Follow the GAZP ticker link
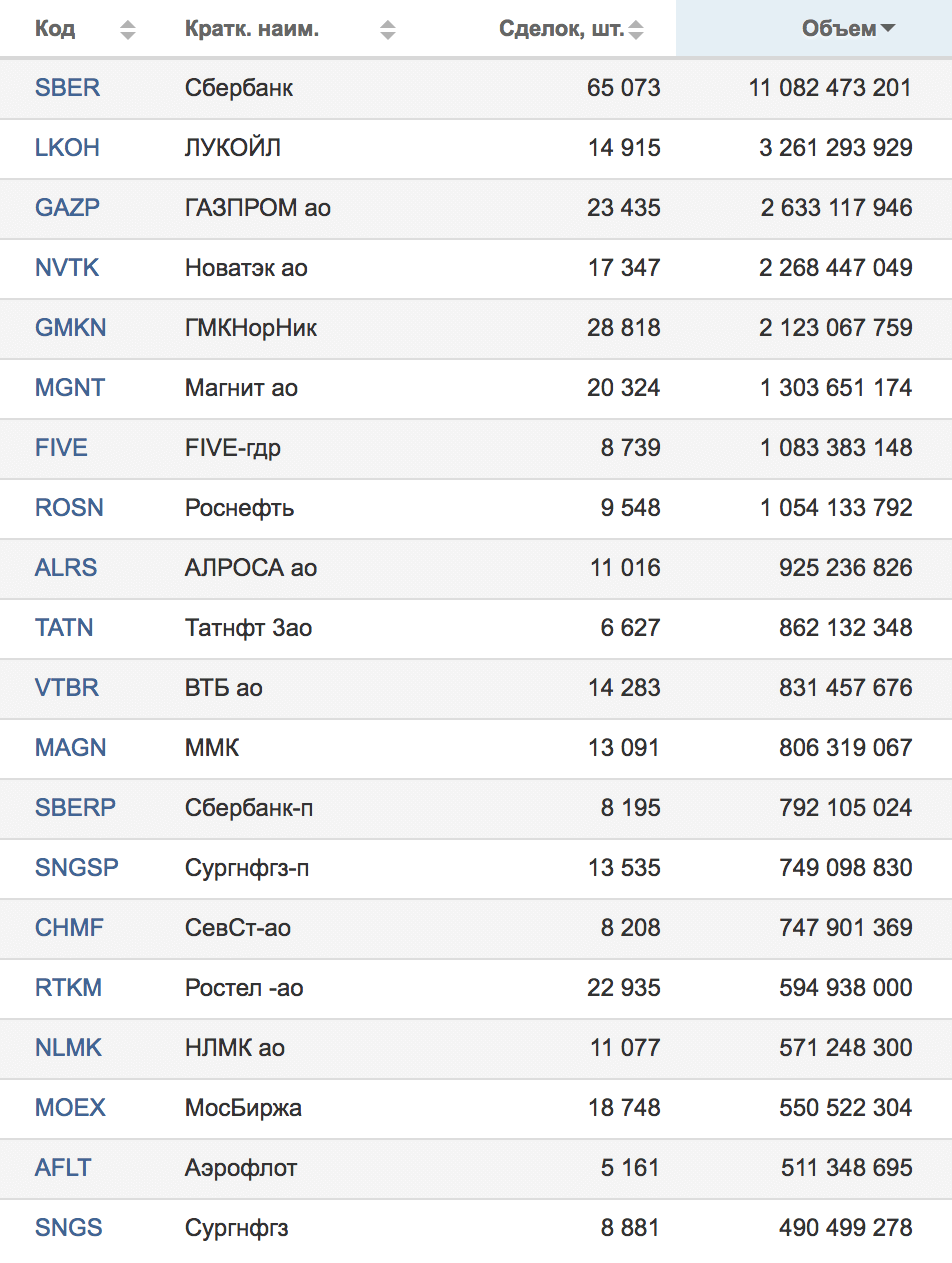The width and height of the screenshot is (952, 1263). pos(68,208)
